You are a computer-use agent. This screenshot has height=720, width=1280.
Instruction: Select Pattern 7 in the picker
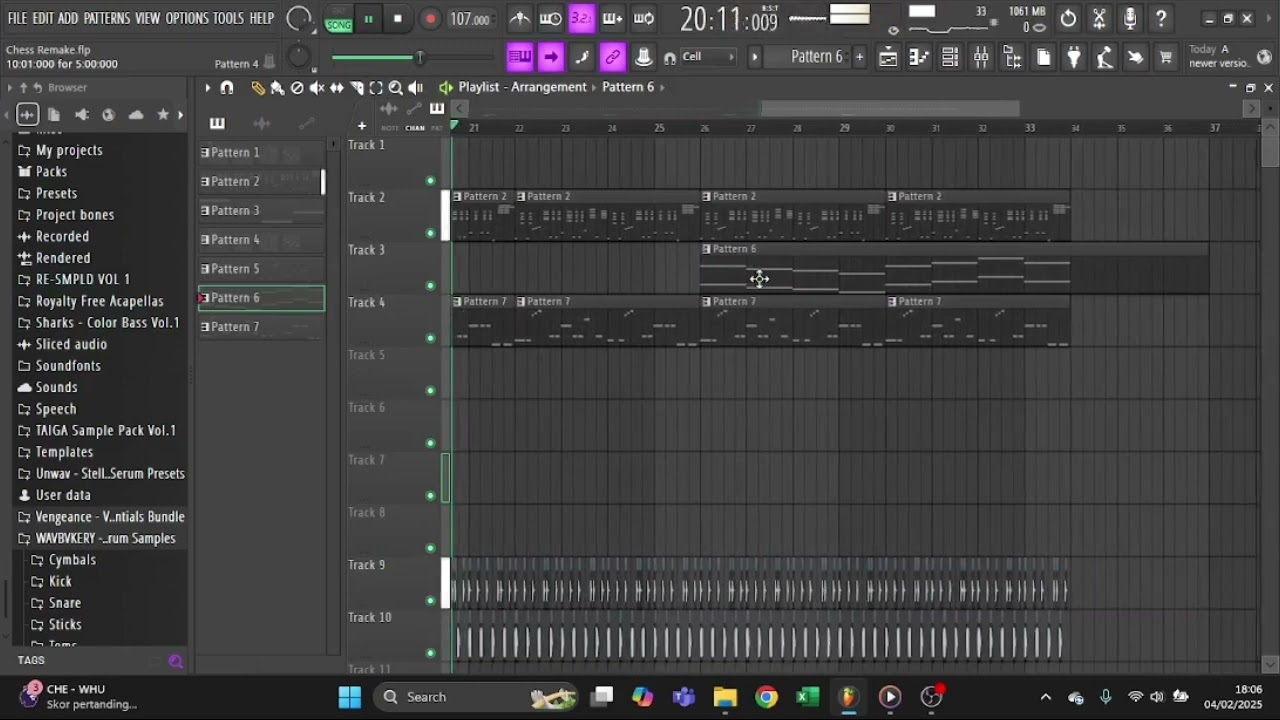(x=261, y=327)
